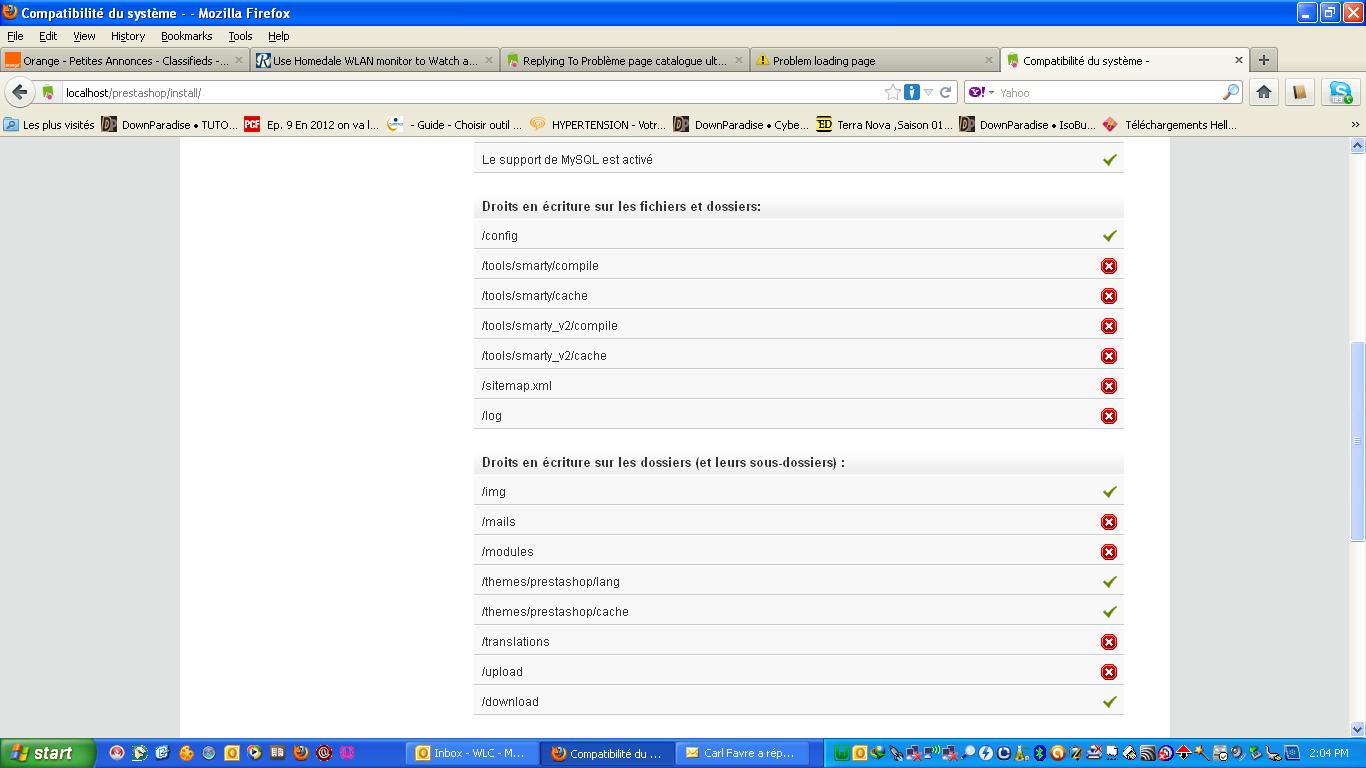Click the blue info icon in the address bar

click(911, 92)
